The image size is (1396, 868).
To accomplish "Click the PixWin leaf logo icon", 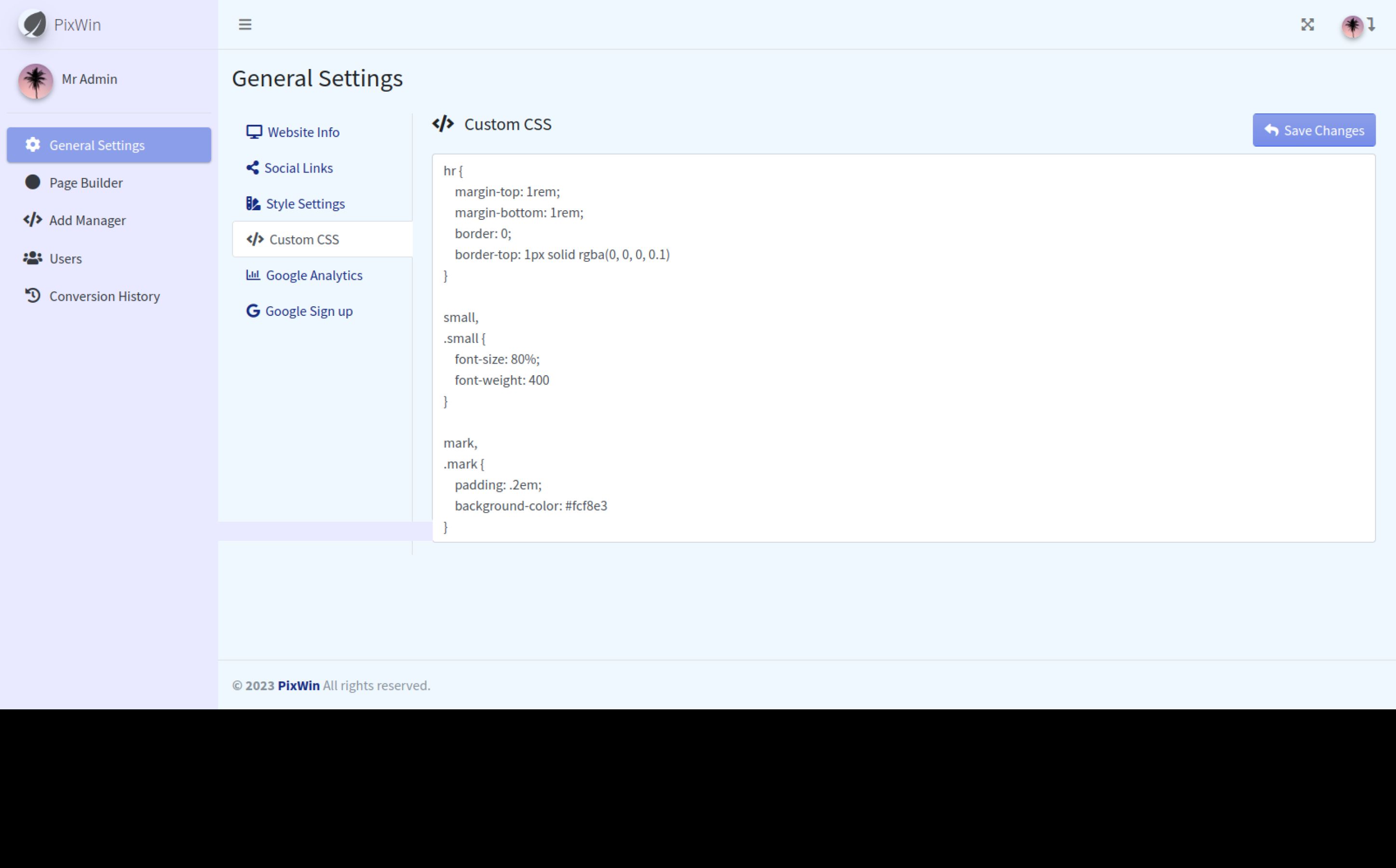I will click(x=33, y=25).
